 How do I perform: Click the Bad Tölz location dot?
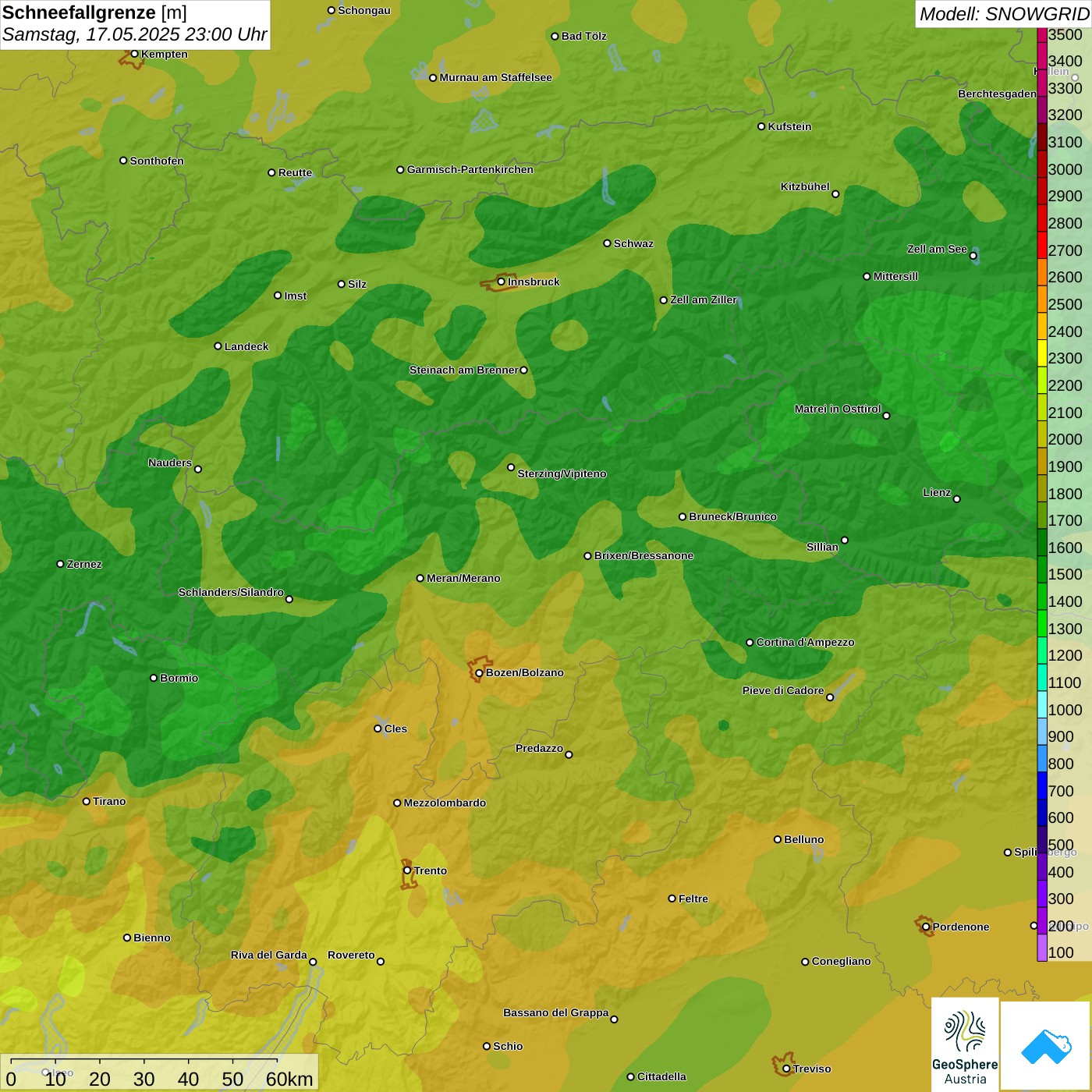click(555, 36)
